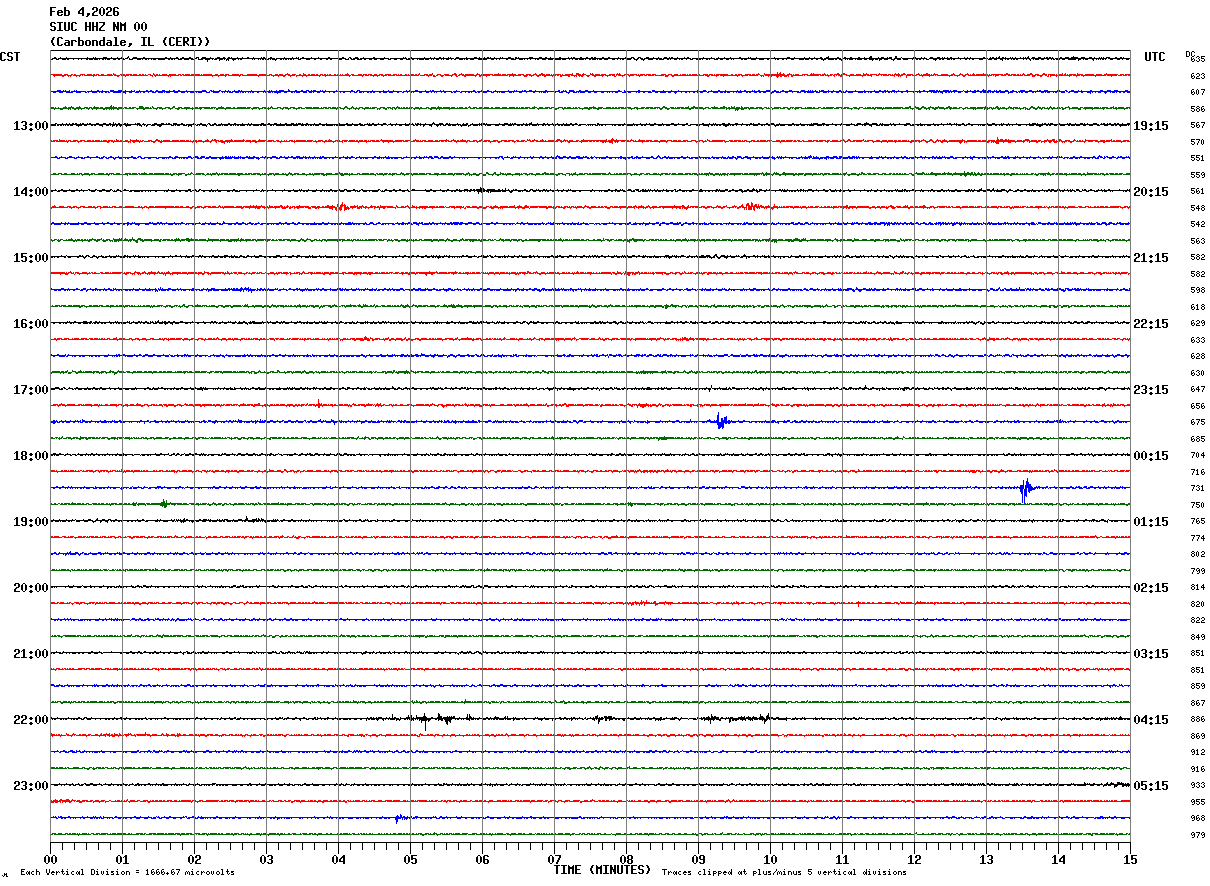
Task: Click the 'Each Vertical Division = 1666.67 microvolts' note
Action: click(127, 873)
